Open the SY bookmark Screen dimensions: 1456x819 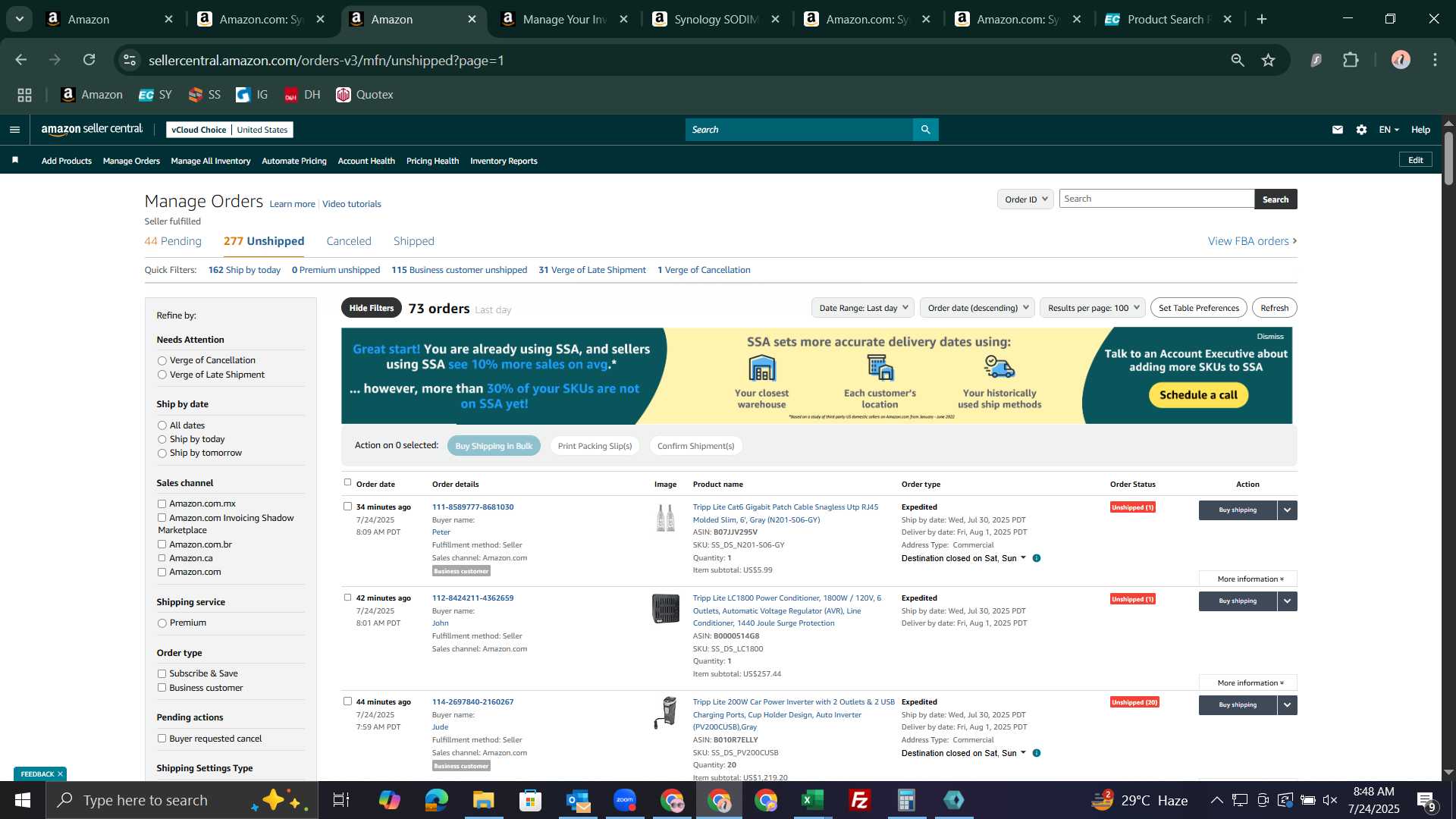(x=155, y=95)
